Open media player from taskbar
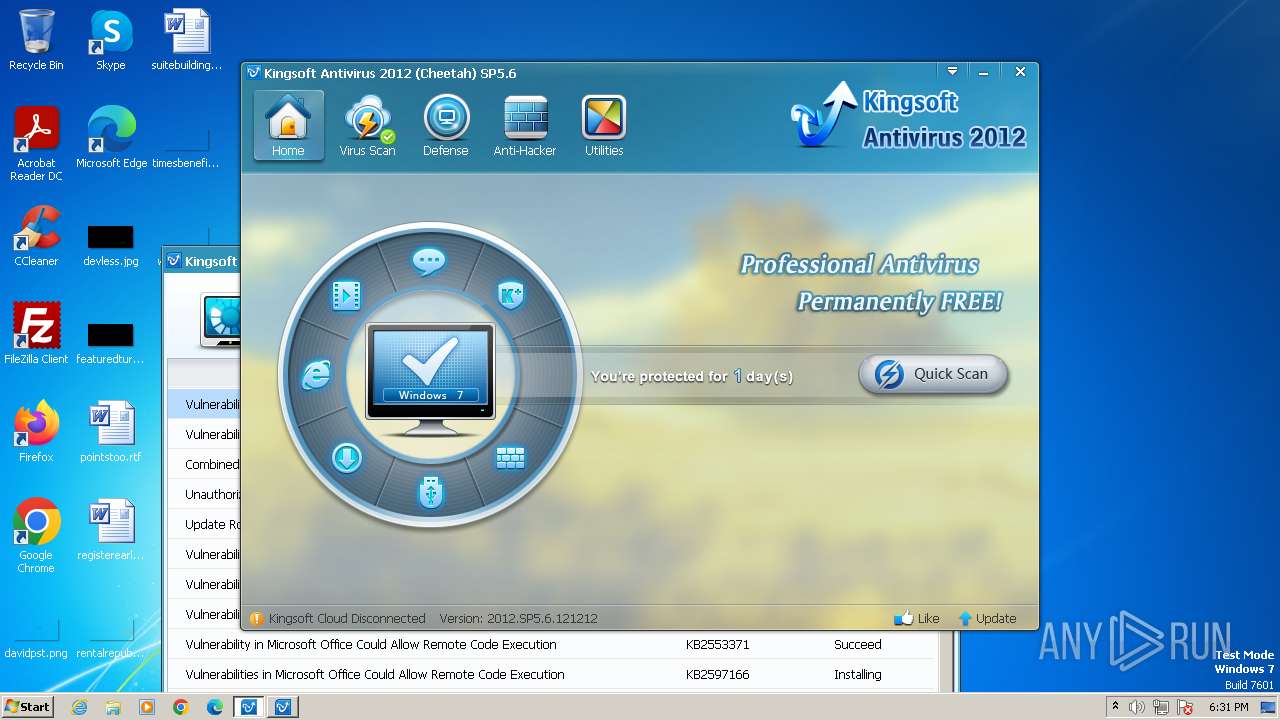 (147, 707)
